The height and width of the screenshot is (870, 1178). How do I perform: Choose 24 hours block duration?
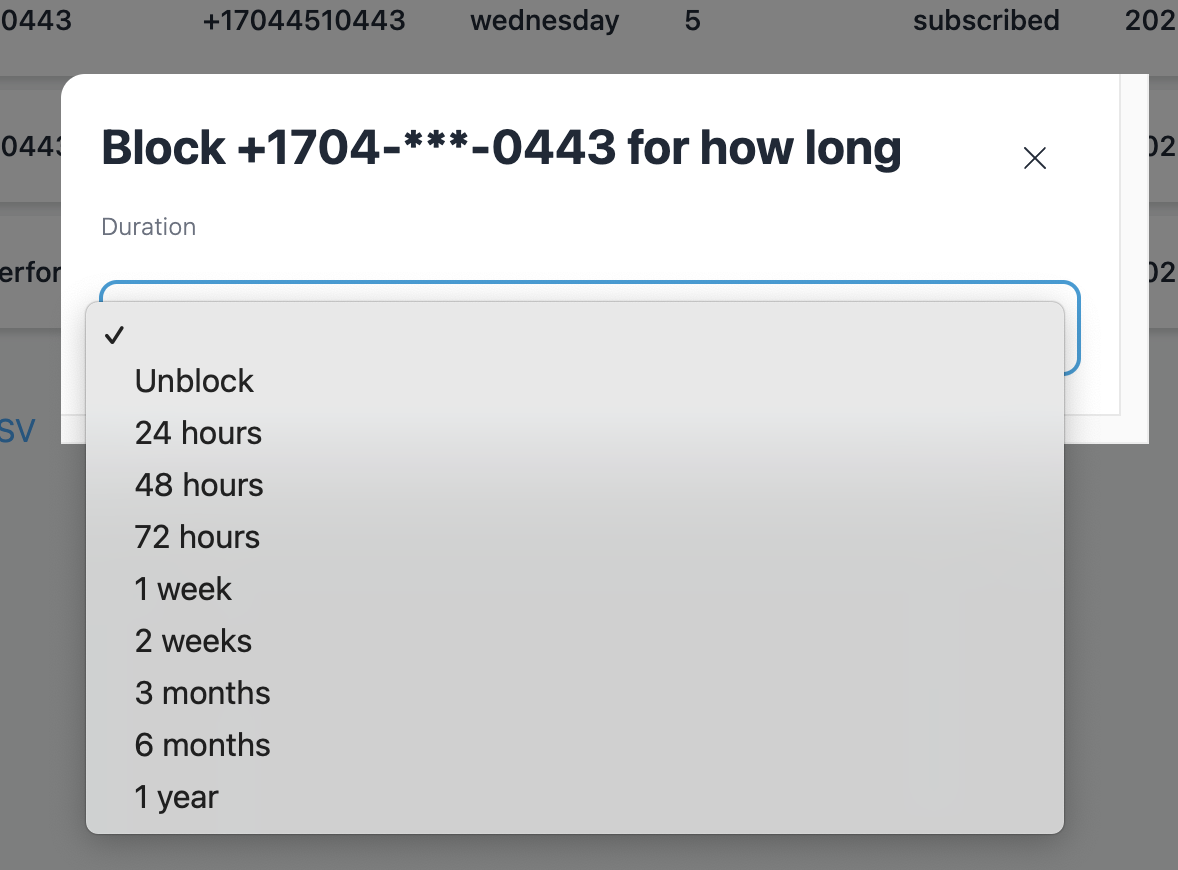tap(198, 433)
